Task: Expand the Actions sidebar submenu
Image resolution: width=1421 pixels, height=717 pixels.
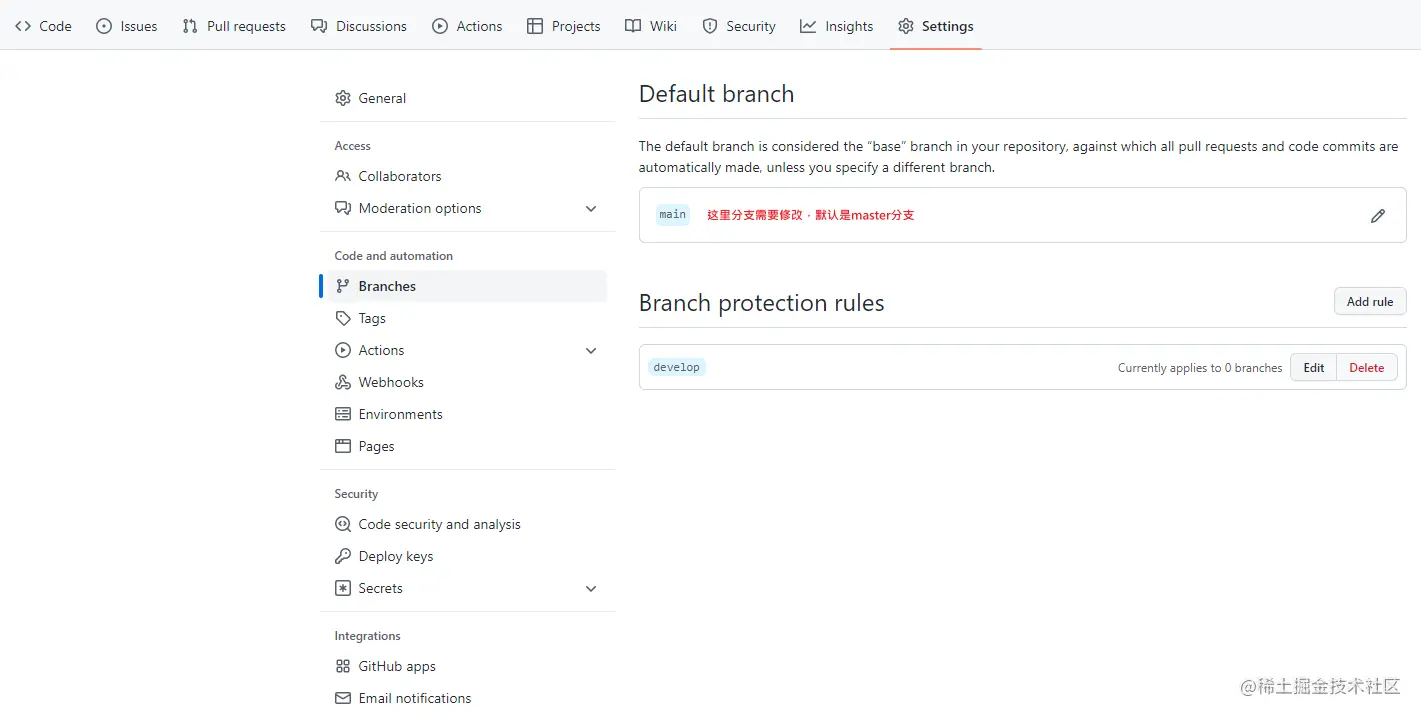Action: pos(591,350)
